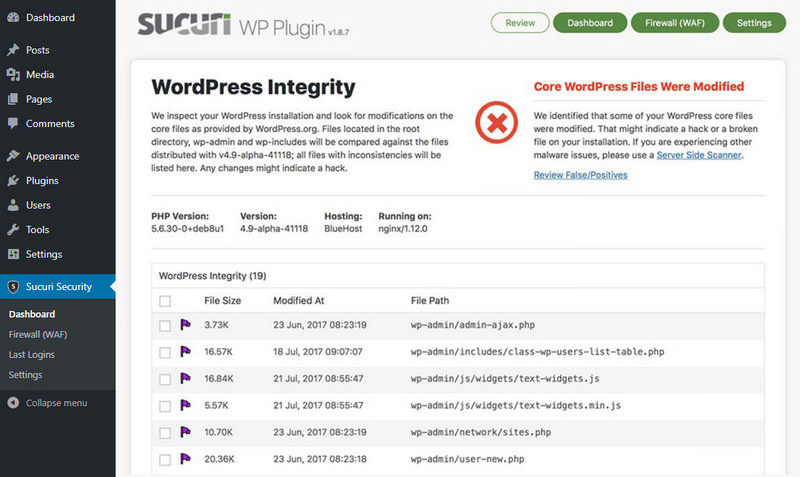Viewport: 800px width, 477px height.
Task: Click PHP version value 5.6.30-0+deb8u1
Action: point(187,229)
